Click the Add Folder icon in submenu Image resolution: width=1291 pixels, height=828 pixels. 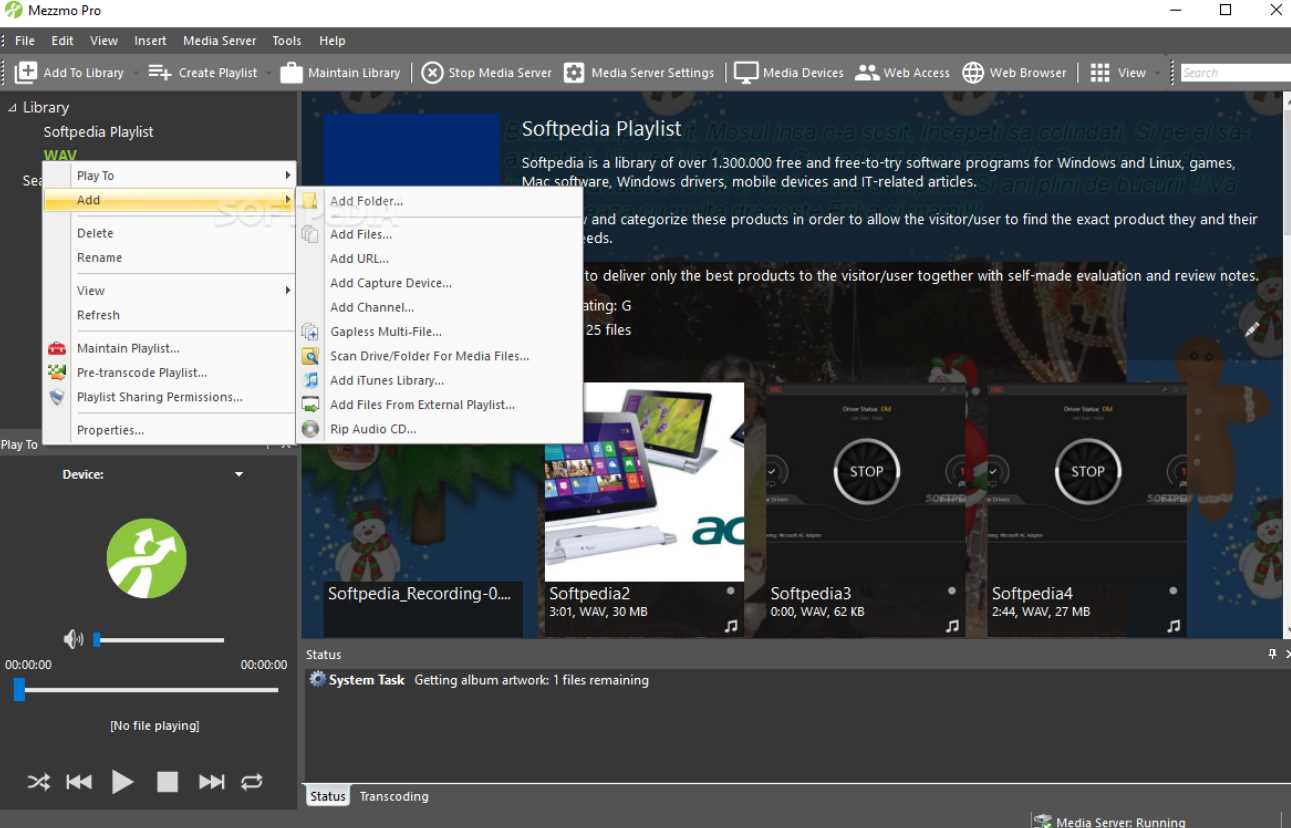tap(311, 201)
